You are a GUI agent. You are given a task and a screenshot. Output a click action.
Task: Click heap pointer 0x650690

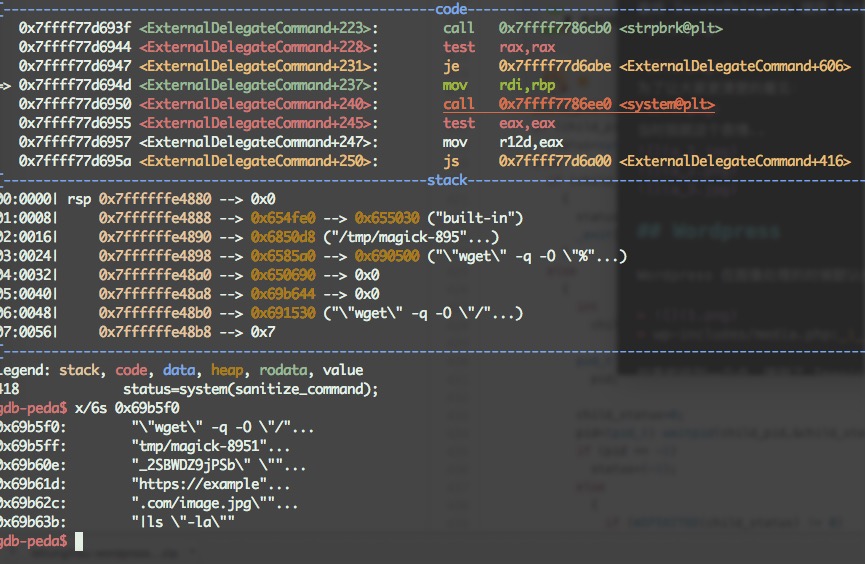(x=283, y=275)
